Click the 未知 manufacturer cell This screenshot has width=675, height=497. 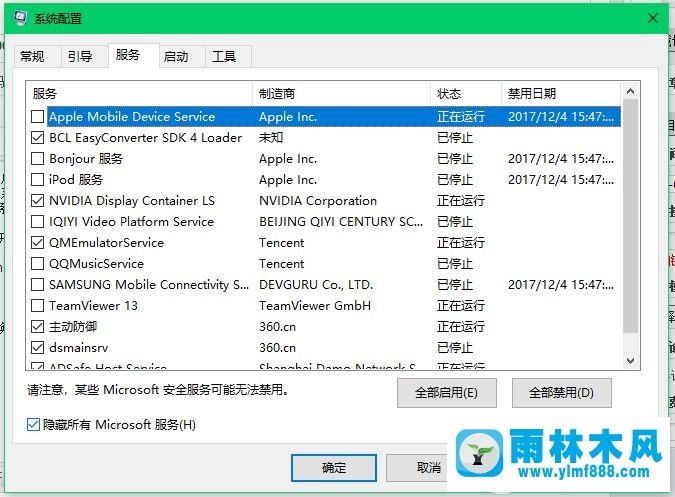coord(271,138)
